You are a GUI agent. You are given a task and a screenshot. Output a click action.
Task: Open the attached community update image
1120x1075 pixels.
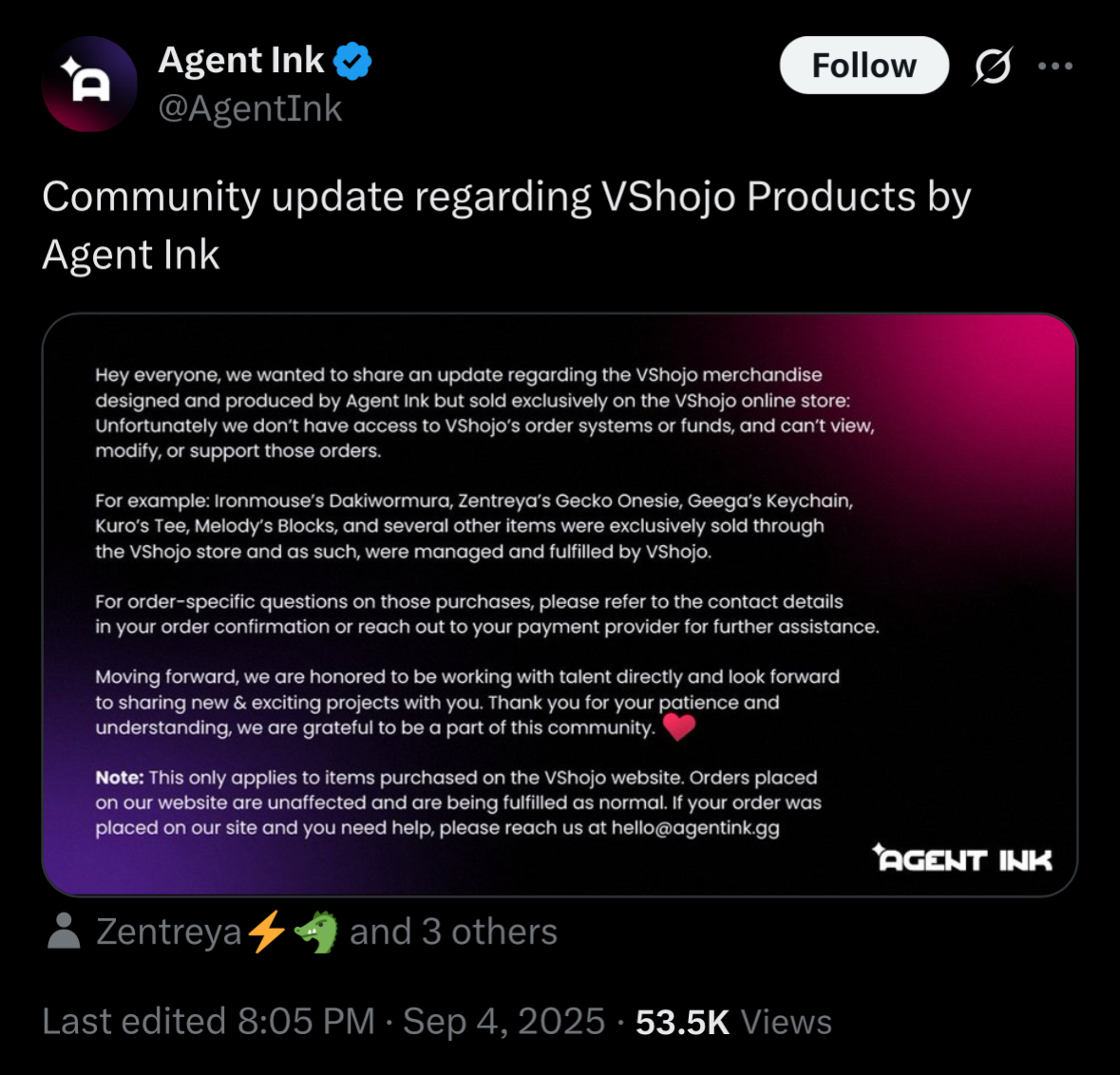(x=560, y=604)
